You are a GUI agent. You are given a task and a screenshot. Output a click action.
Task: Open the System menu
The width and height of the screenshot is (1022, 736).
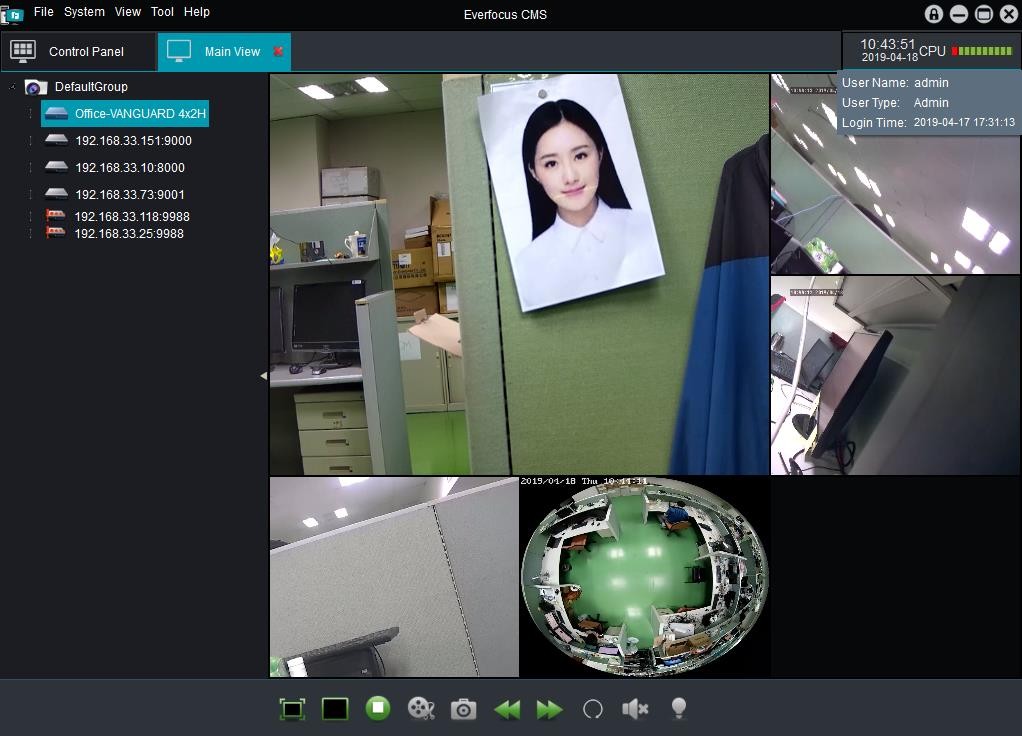(83, 12)
